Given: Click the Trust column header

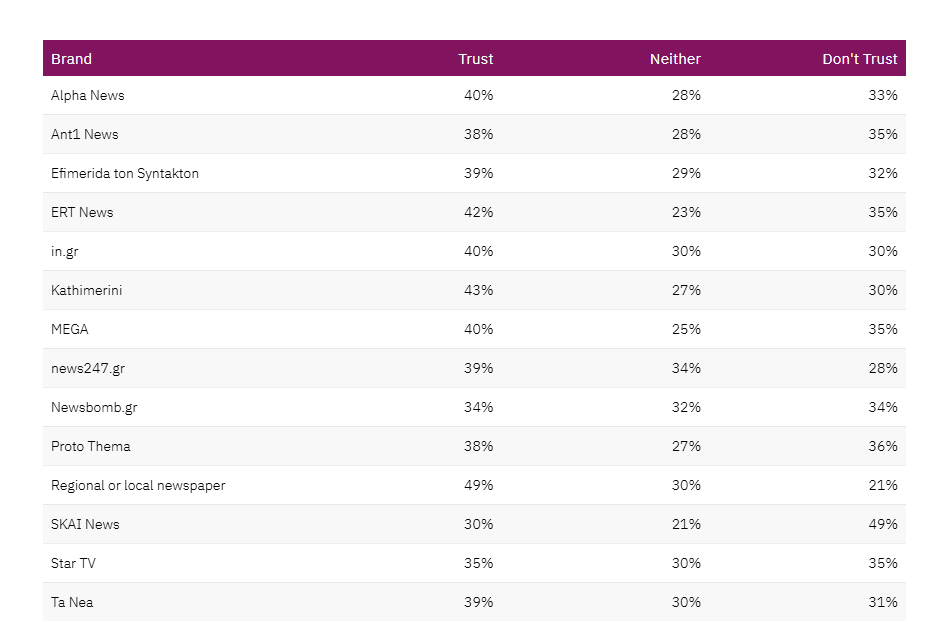Looking at the screenshot, I should coord(475,59).
